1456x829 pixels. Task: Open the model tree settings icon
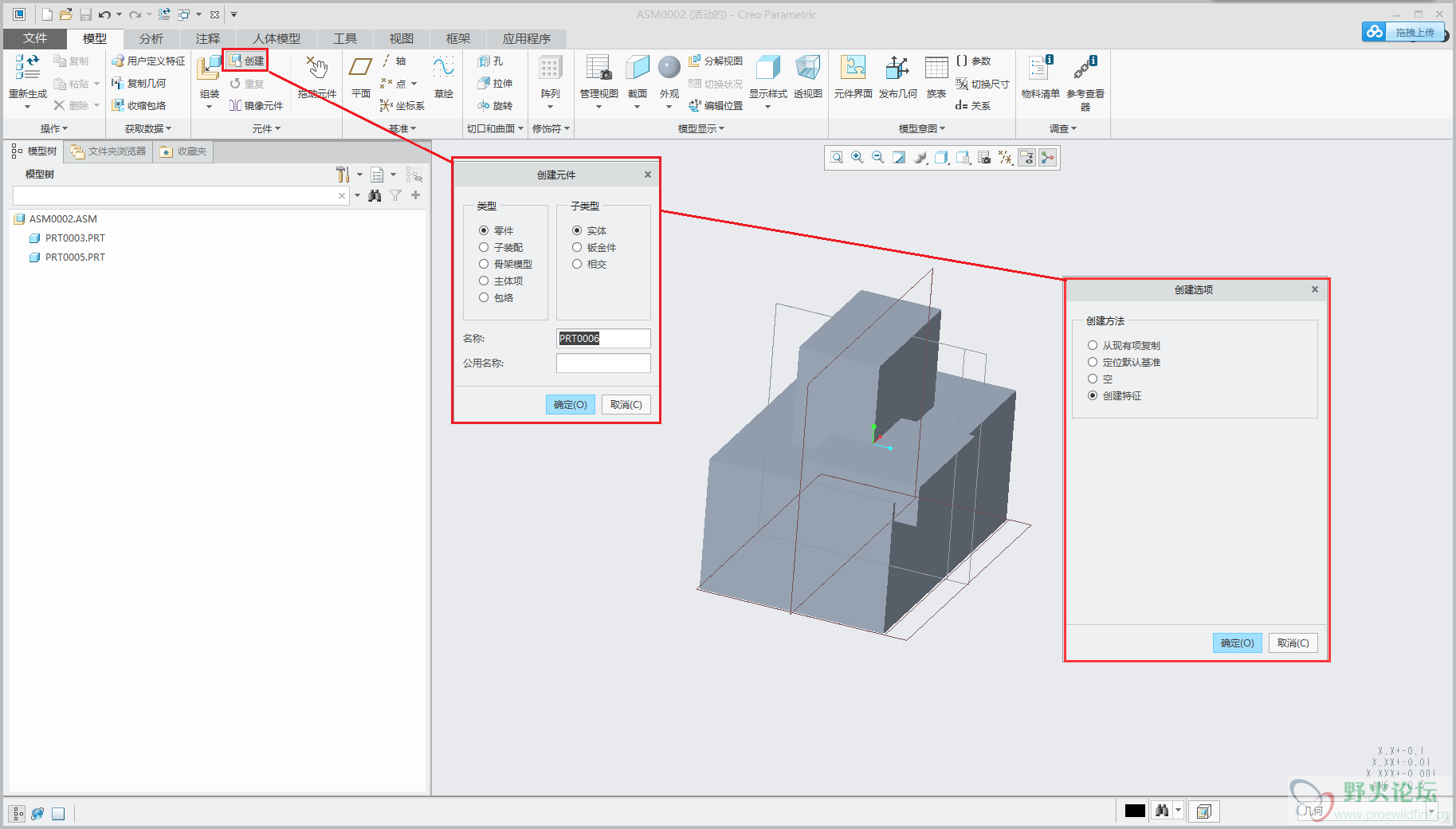tap(343, 175)
